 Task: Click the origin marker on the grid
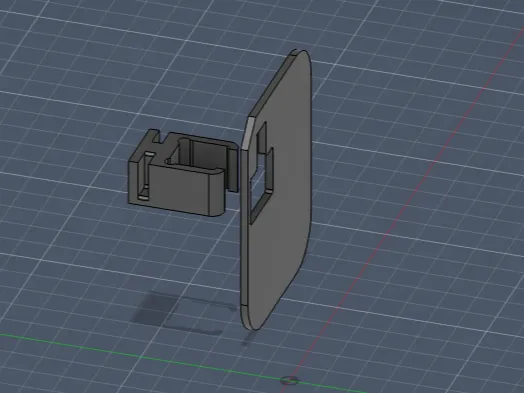pos(289,380)
